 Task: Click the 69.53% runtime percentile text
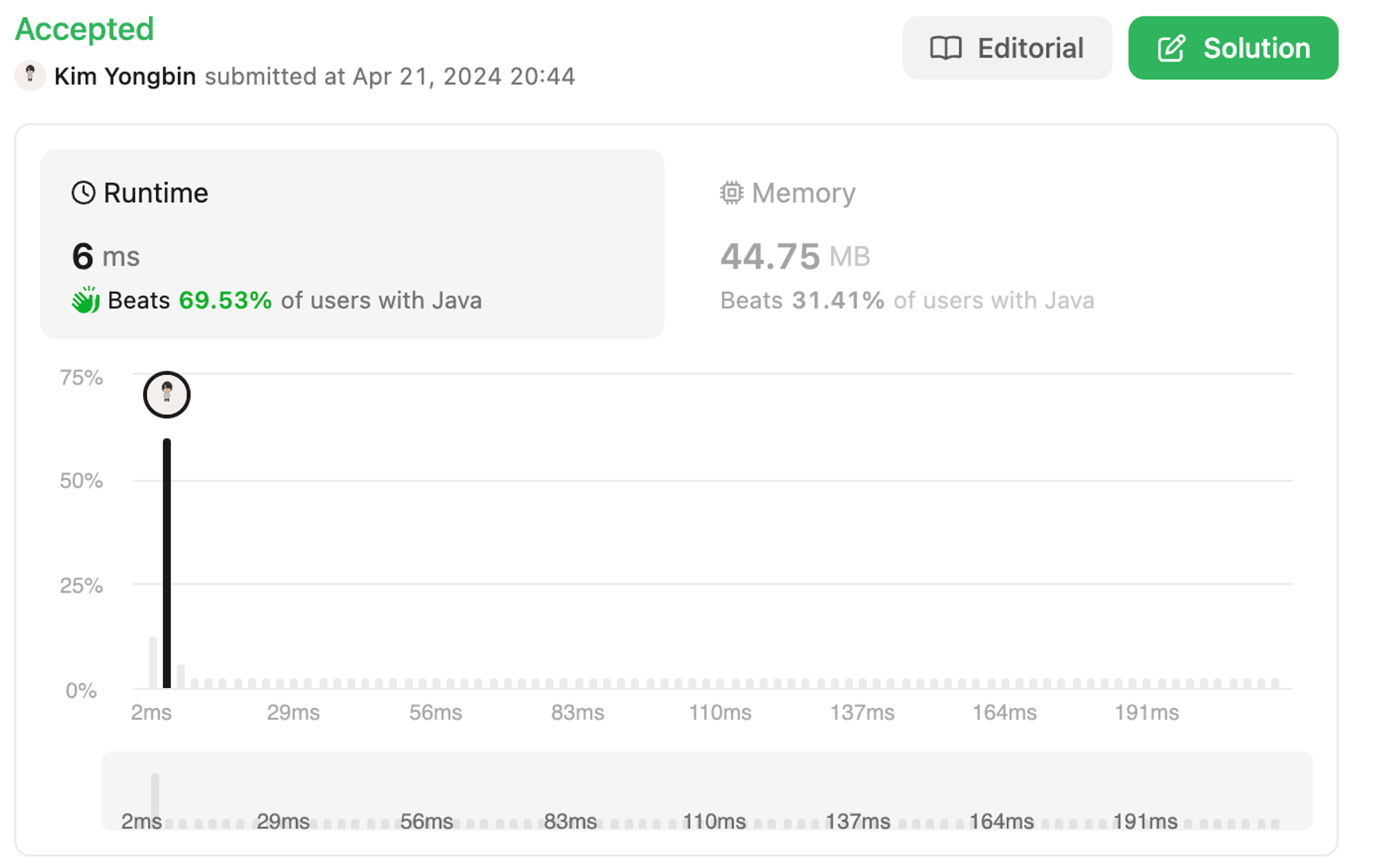click(225, 301)
